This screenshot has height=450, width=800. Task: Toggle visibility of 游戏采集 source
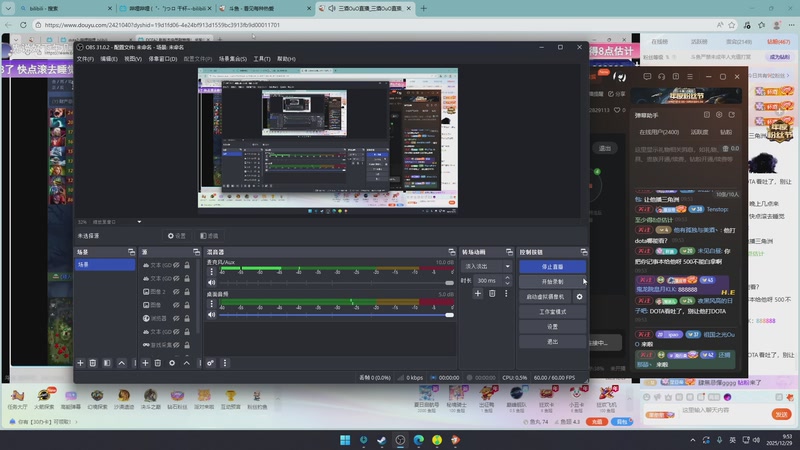point(176,345)
